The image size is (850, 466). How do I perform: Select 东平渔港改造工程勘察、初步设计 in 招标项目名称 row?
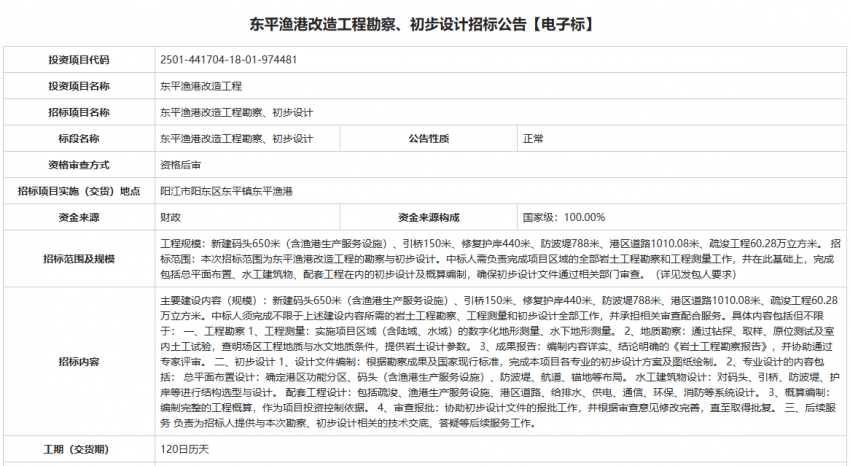click(x=236, y=113)
